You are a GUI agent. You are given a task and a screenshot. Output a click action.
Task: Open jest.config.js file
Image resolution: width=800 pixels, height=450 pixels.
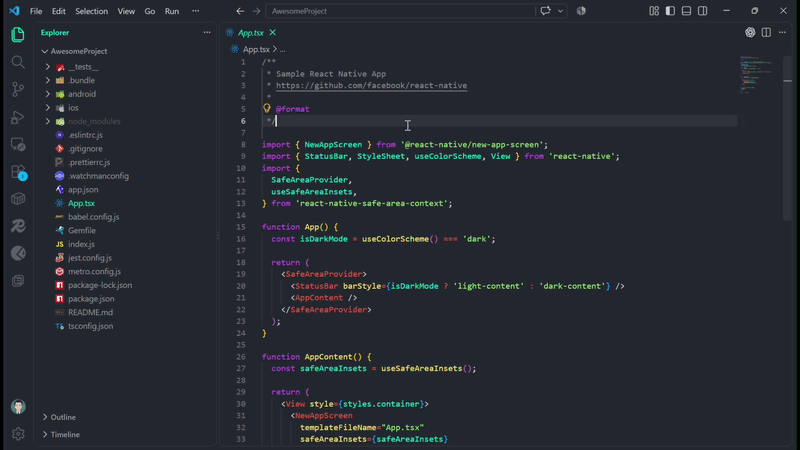(90, 258)
